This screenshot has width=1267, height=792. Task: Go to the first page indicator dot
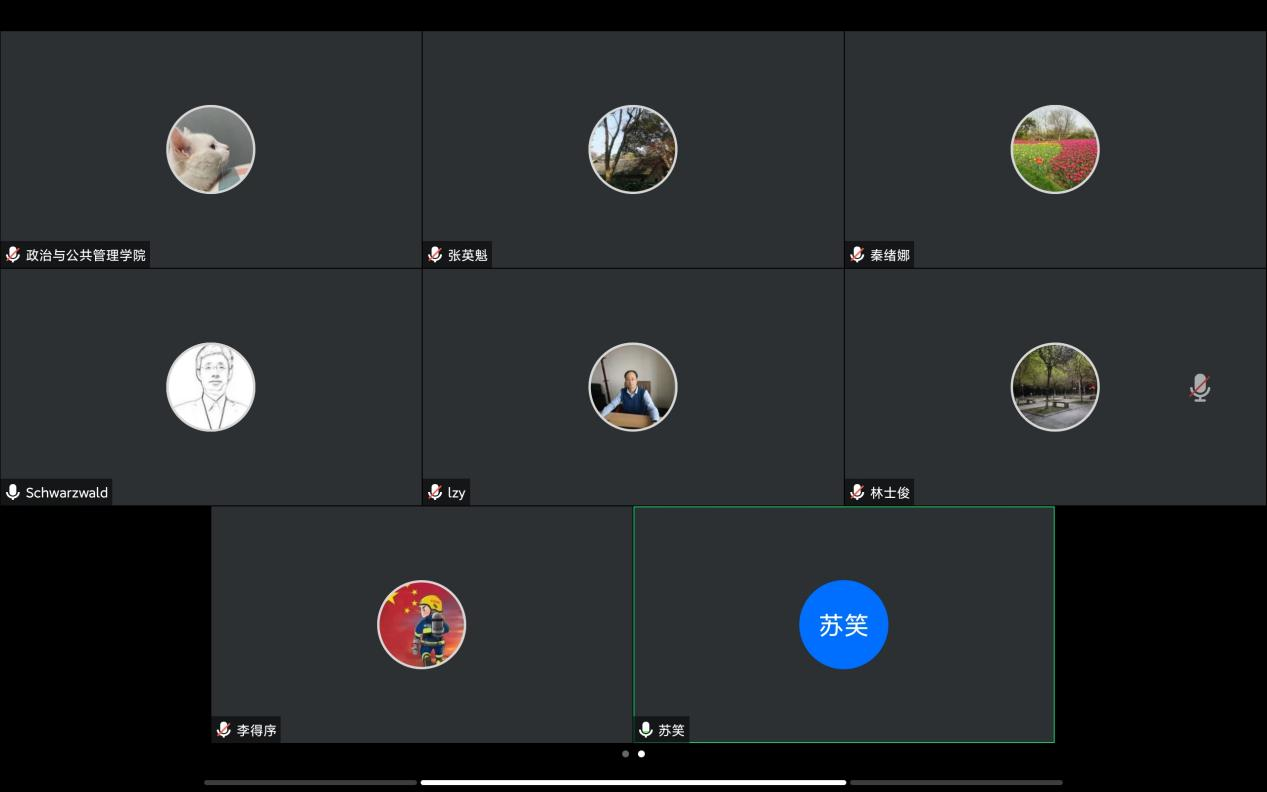click(626, 754)
